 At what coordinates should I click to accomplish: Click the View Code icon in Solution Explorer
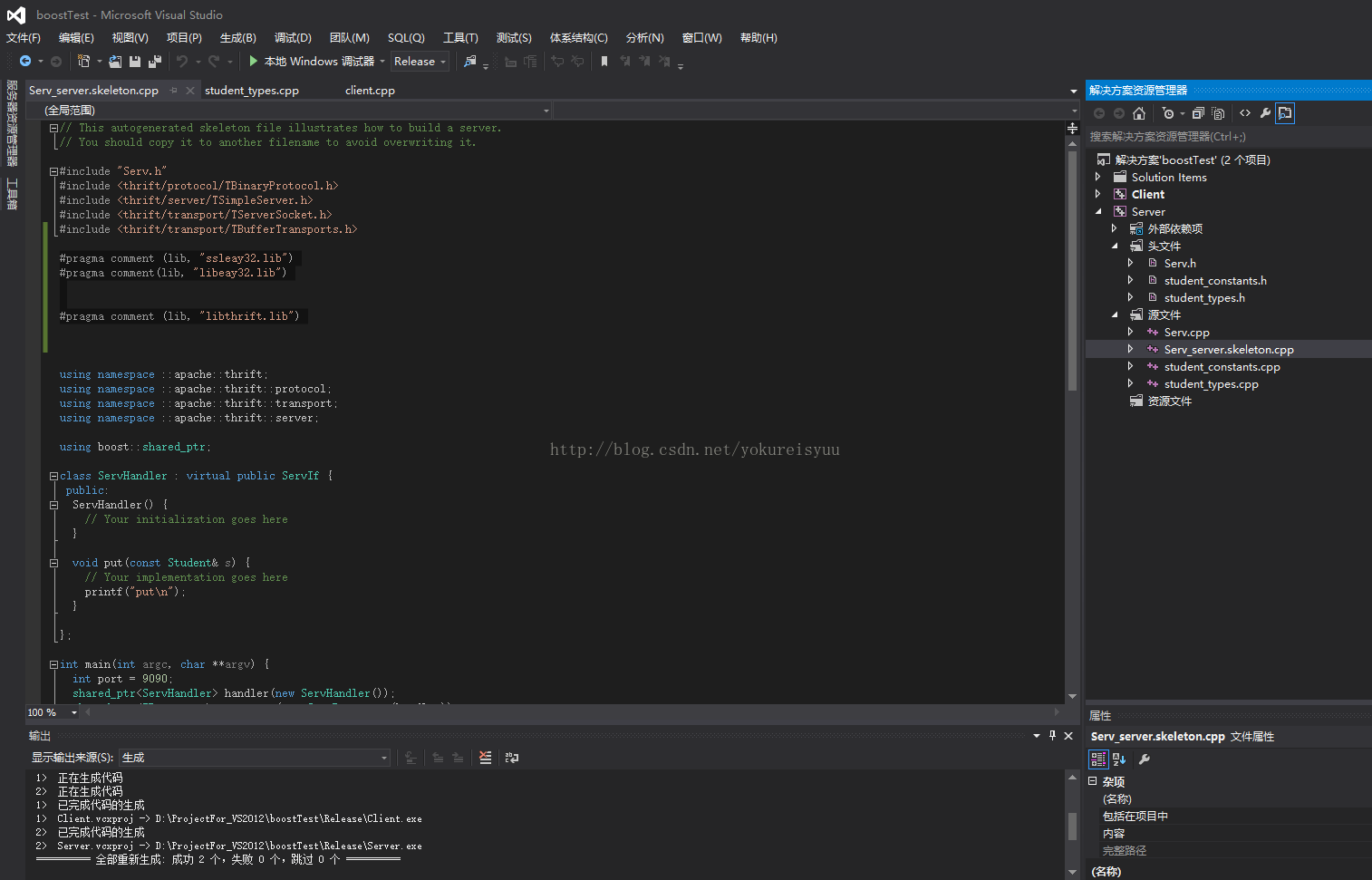click(1245, 113)
